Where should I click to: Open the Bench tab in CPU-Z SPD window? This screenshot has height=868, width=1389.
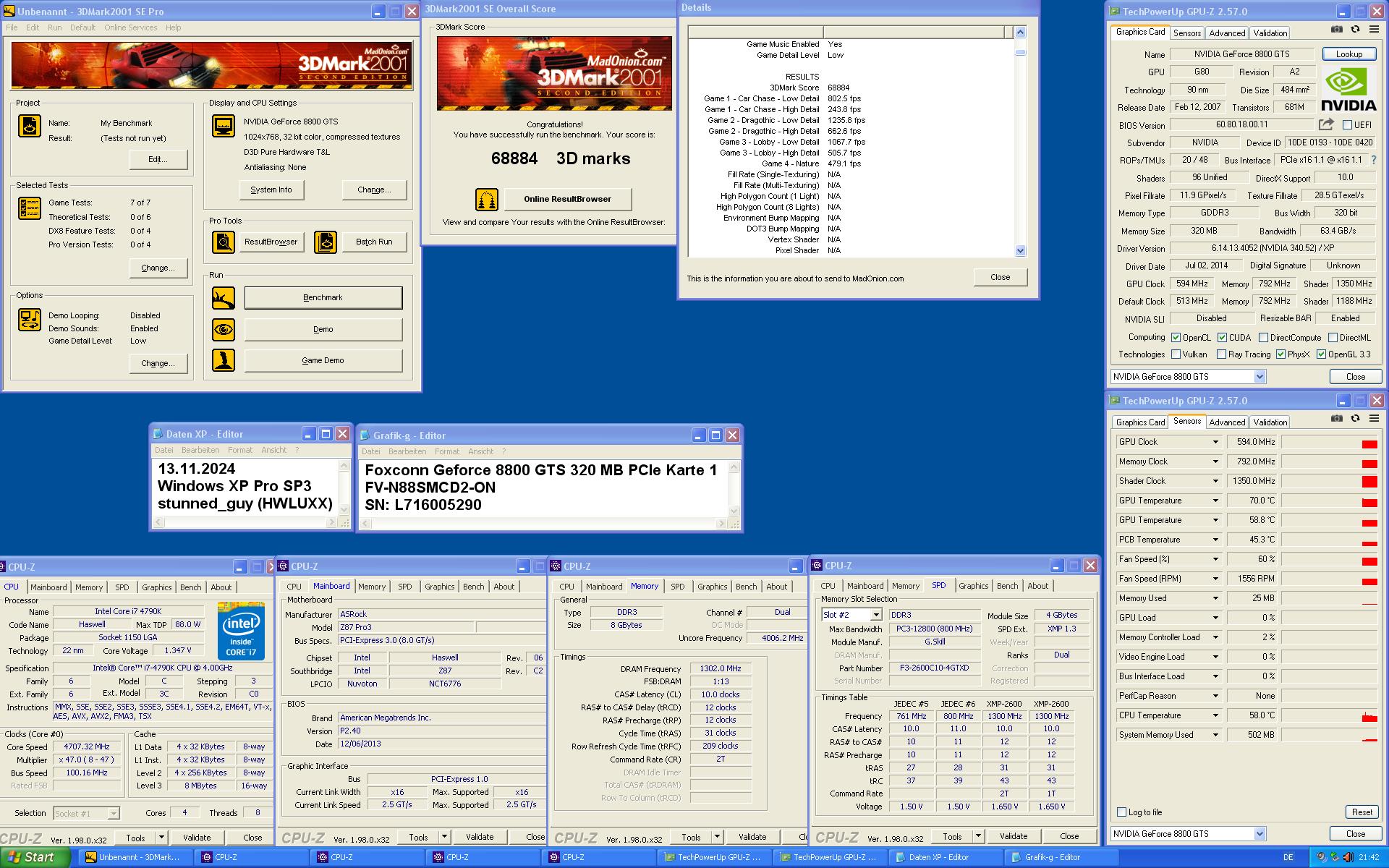pos(1007,586)
